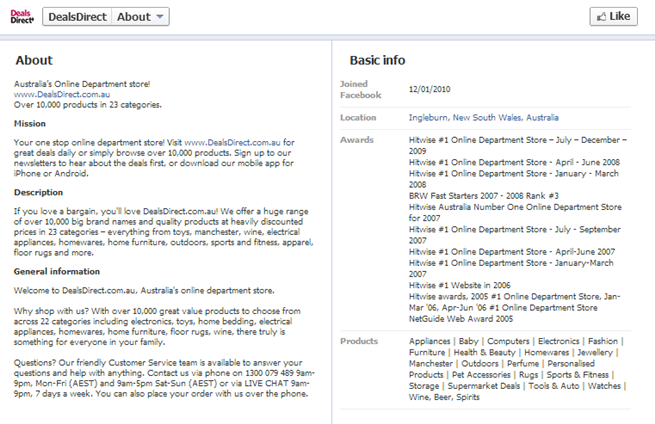
Task: Open Health & Beauty products
Action: point(485,353)
